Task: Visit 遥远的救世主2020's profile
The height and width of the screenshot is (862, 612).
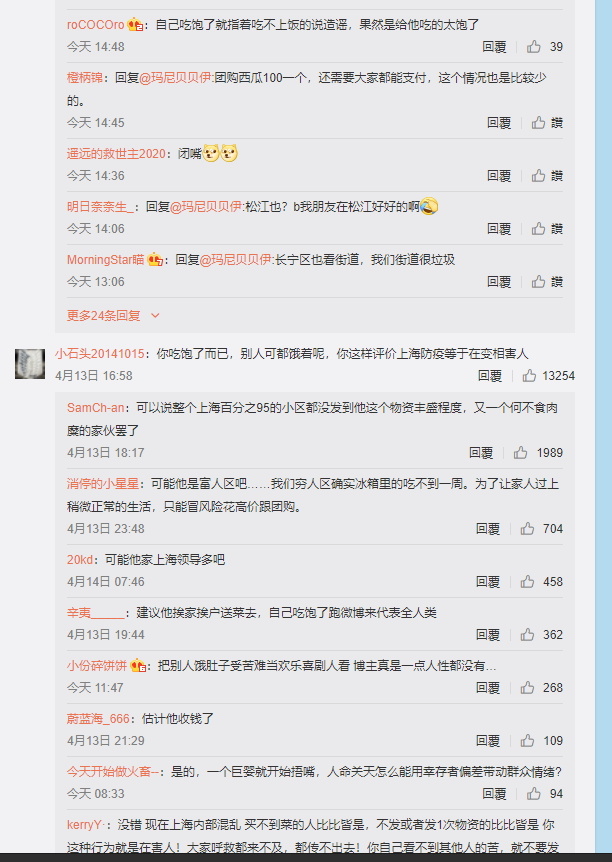Action: 116,153
